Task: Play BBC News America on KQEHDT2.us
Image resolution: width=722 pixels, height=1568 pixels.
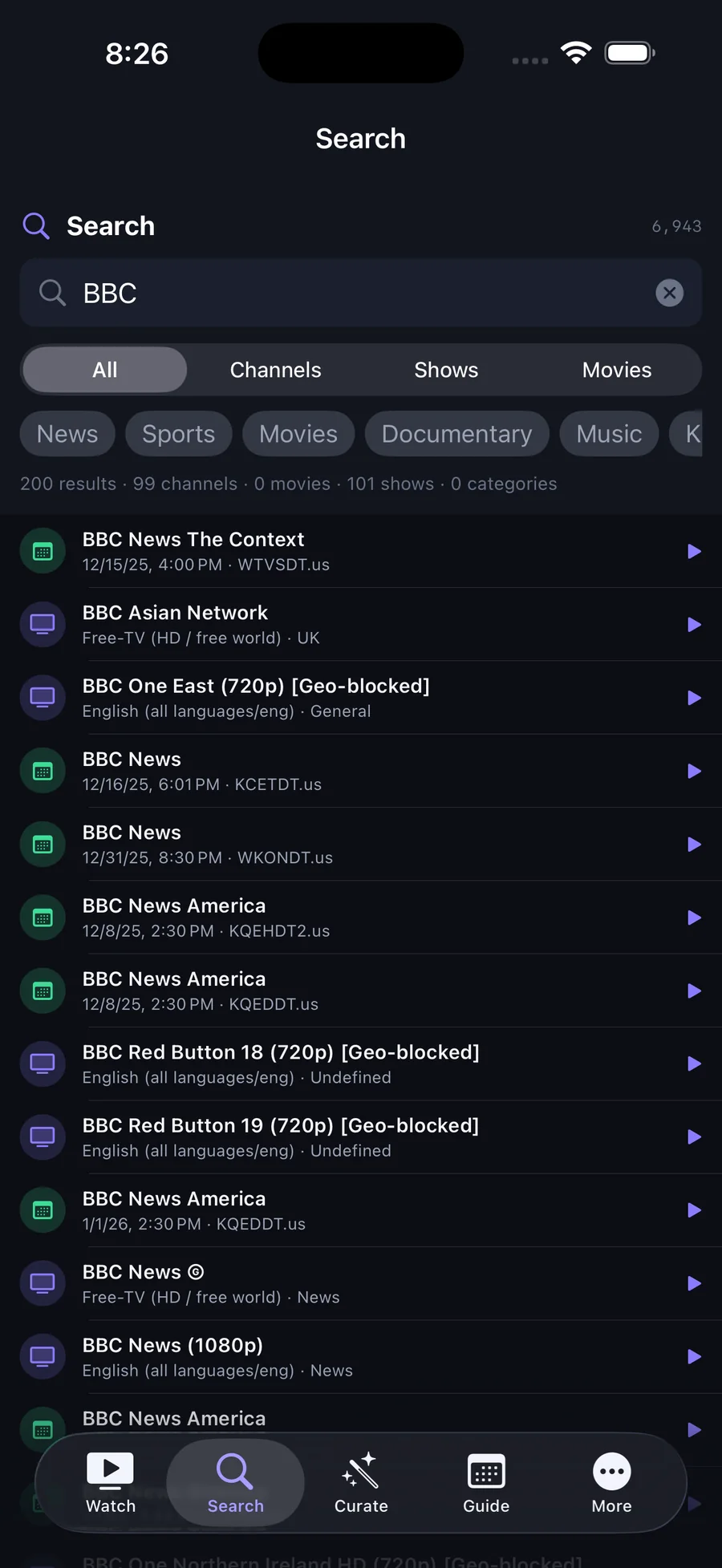Action: (x=695, y=918)
